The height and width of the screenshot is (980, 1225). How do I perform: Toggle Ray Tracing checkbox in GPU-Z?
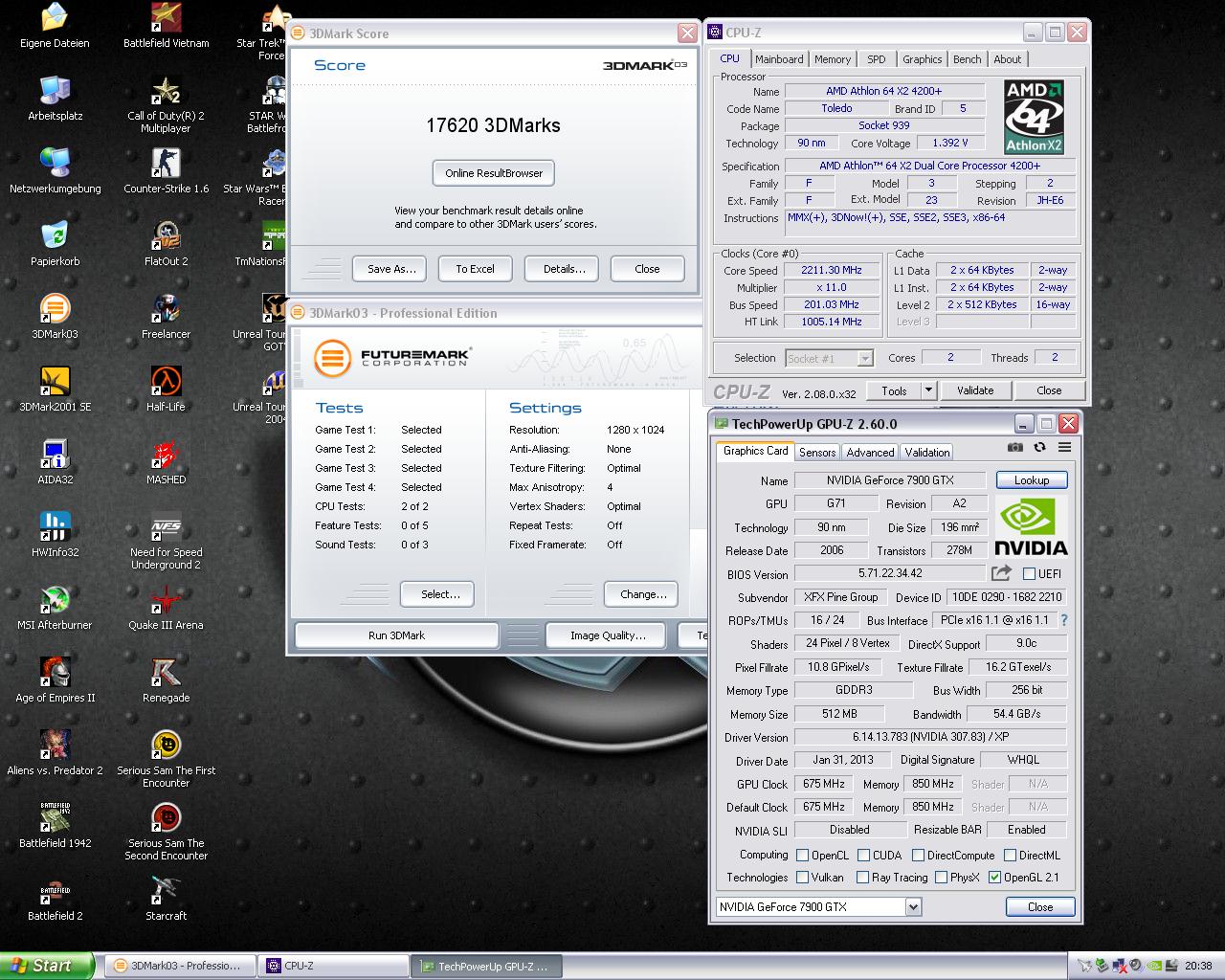point(862,877)
